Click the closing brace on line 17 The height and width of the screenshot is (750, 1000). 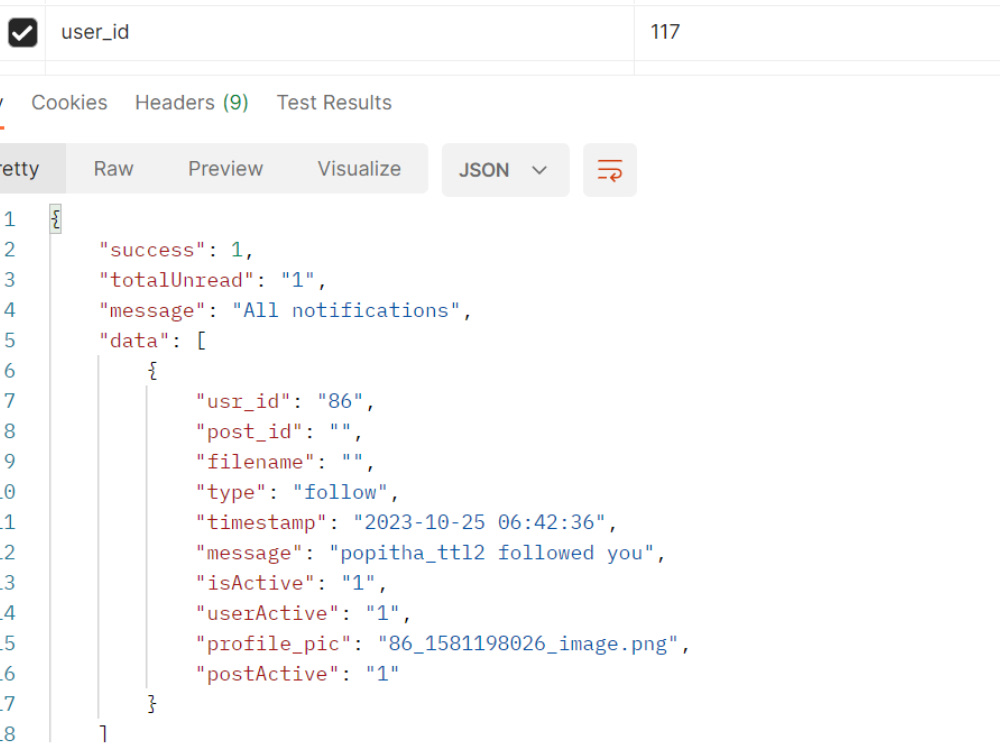click(152, 704)
